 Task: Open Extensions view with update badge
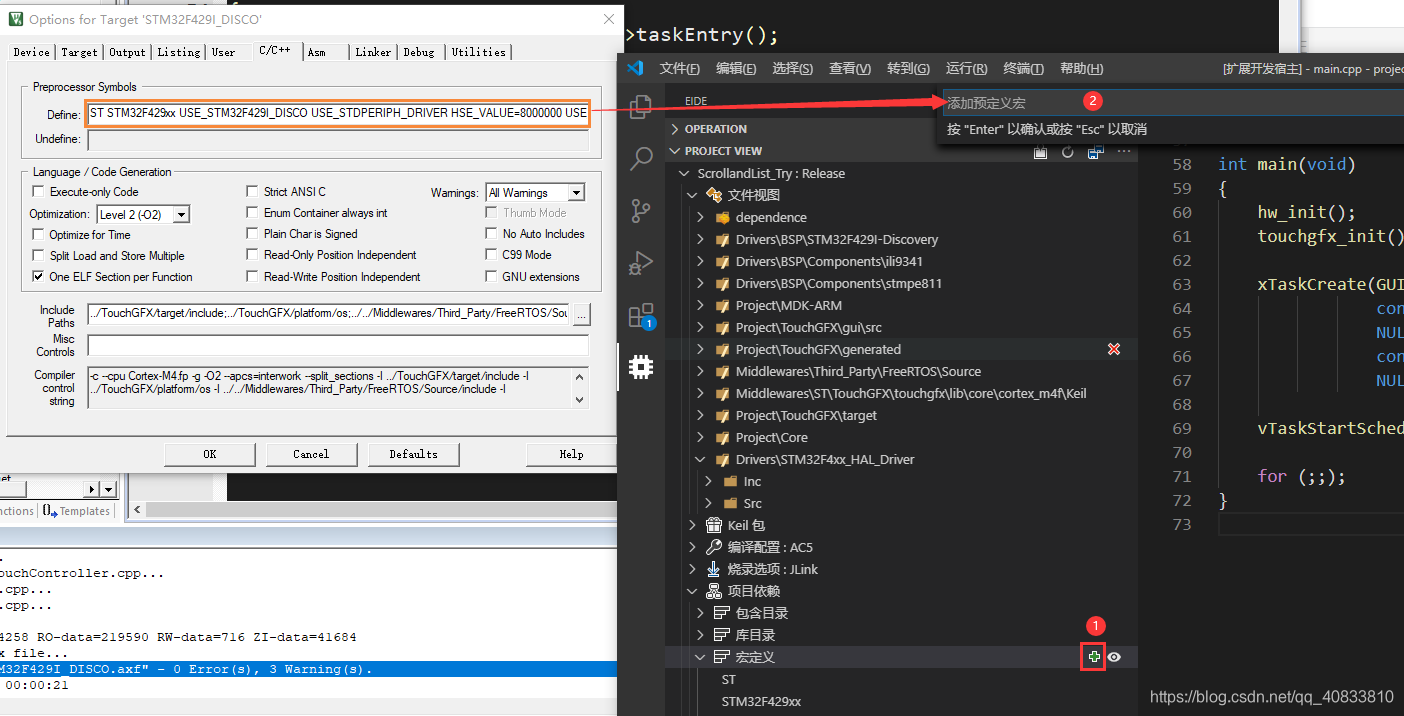pos(641,316)
